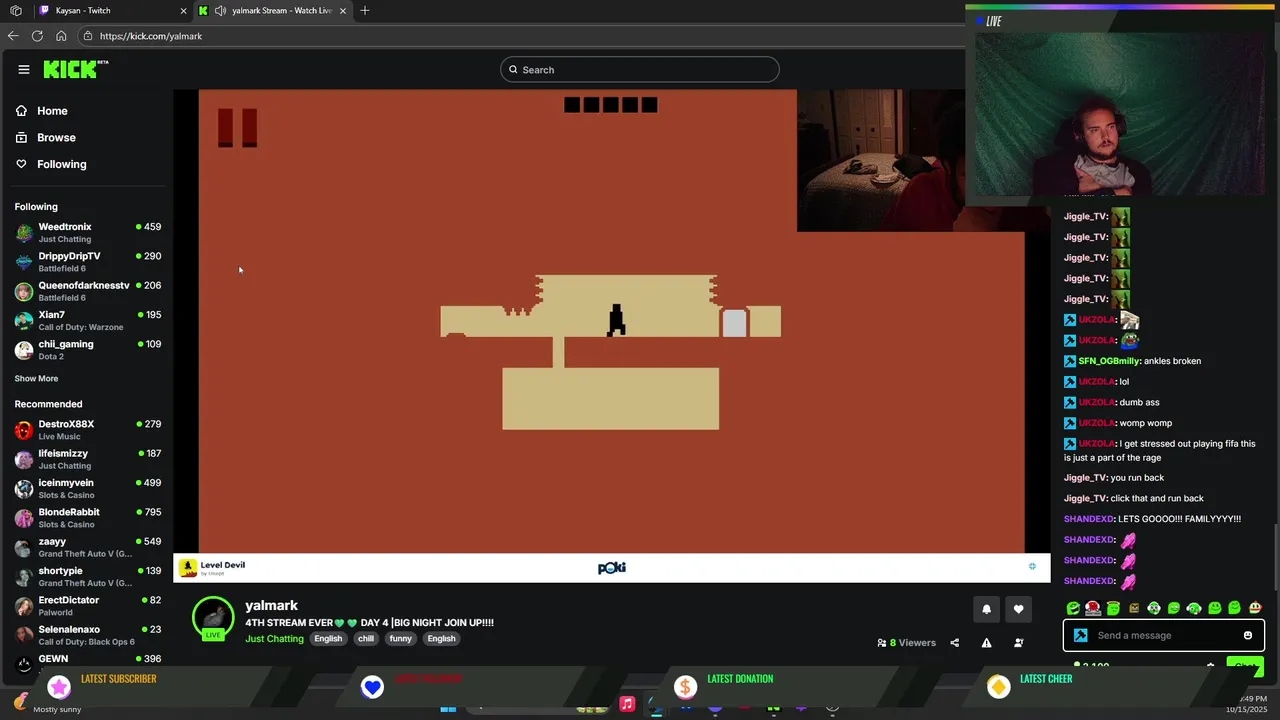The width and height of the screenshot is (1280, 720).
Task: Open shortypie recommended channel
Action: (x=88, y=576)
